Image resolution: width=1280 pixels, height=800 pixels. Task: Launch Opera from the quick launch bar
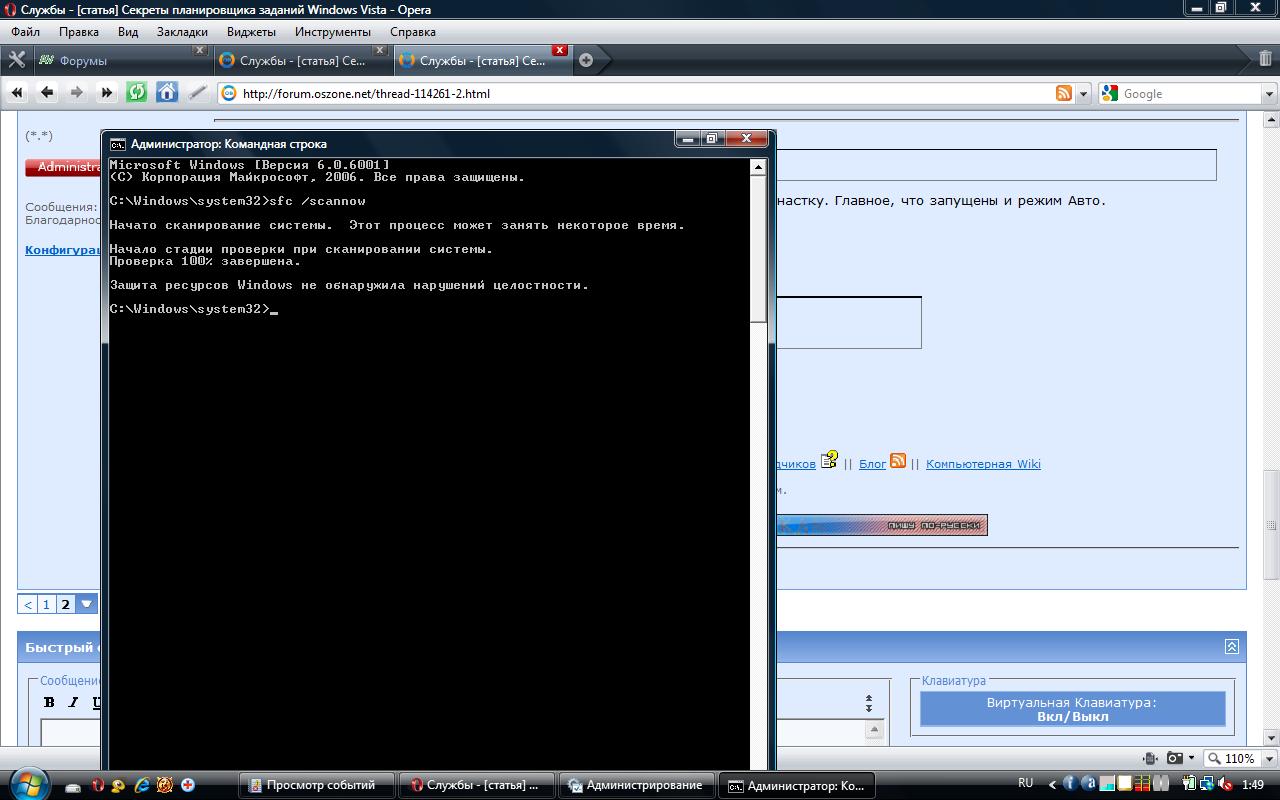(x=98, y=785)
